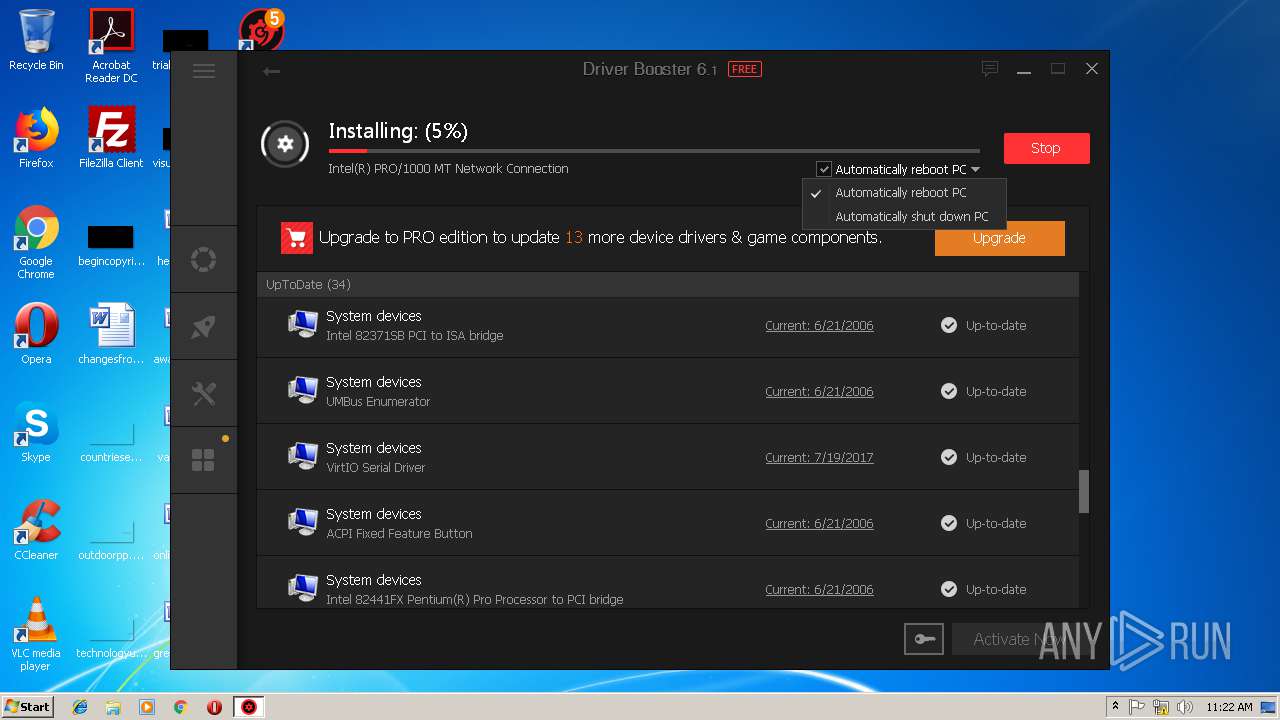
Task: Open the Windows Start menu
Action: pos(27,706)
